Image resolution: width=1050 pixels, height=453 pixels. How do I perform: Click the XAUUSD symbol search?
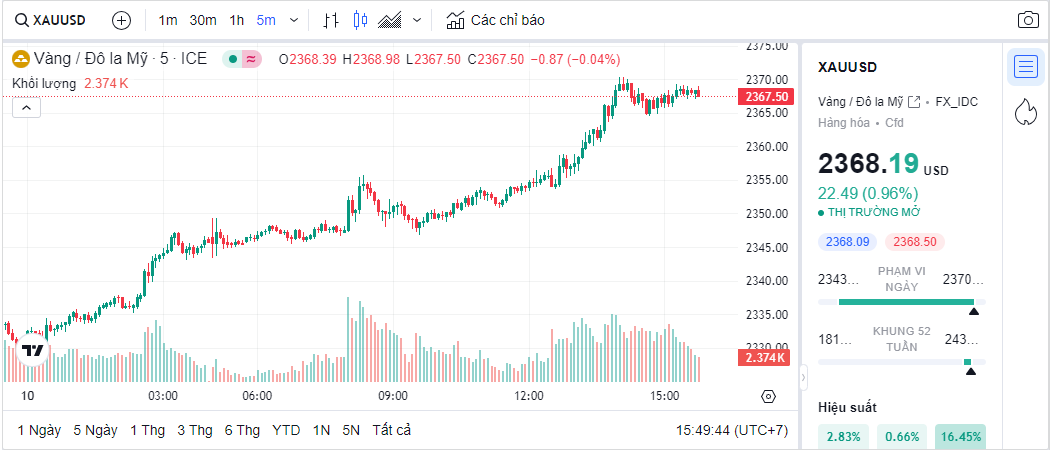coord(50,20)
